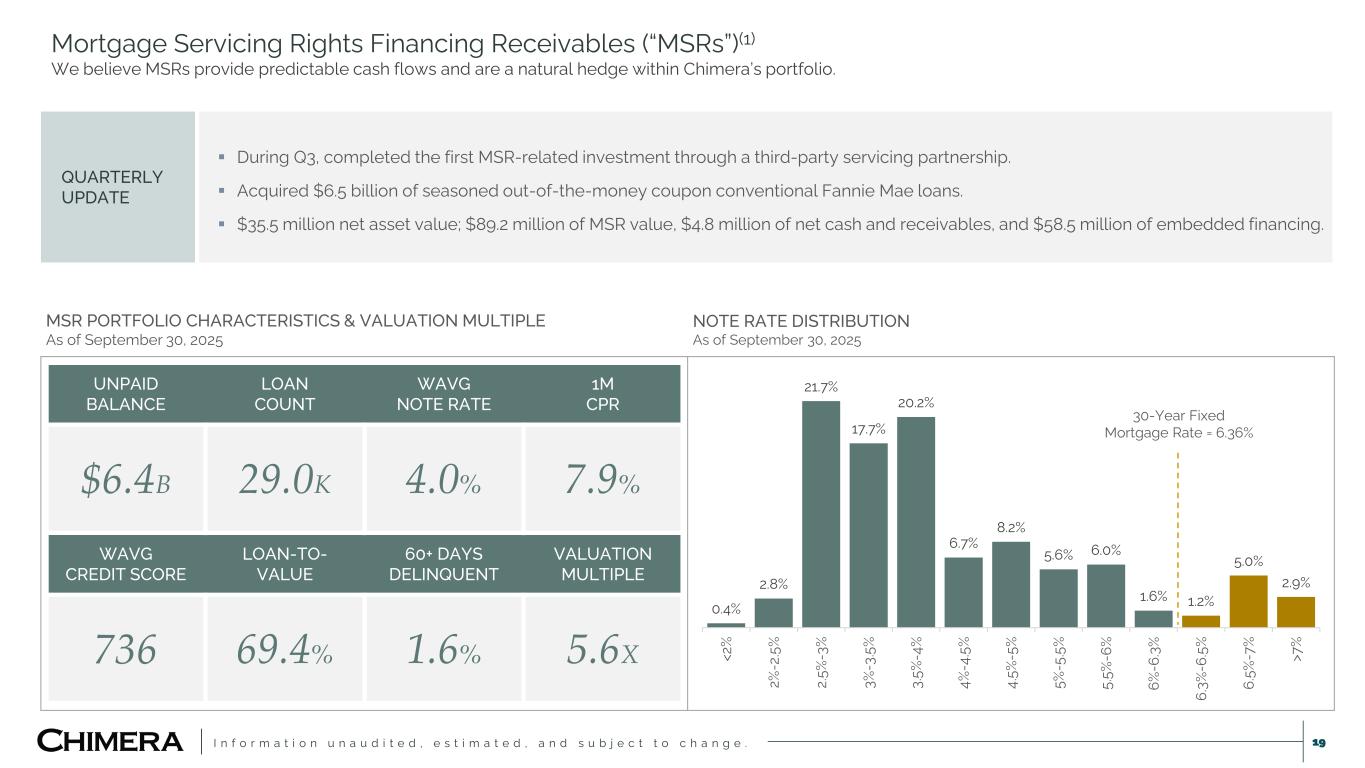Screen dimensions: 1365x768
Task: Select the gold 2.9% bar for >7%
Action: (1296, 612)
